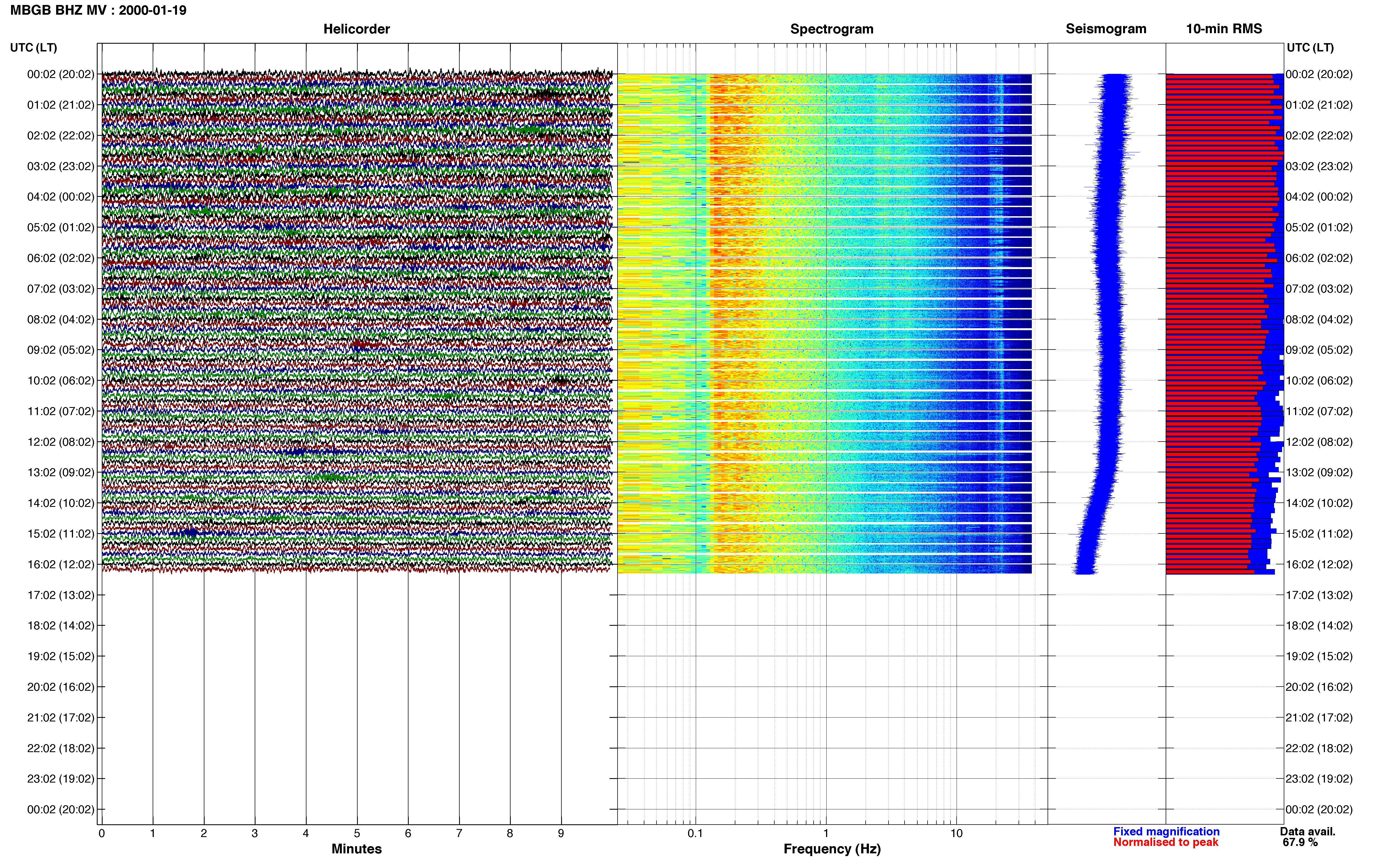
Task: Select the Helicorder panel heading
Action: click(356, 29)
